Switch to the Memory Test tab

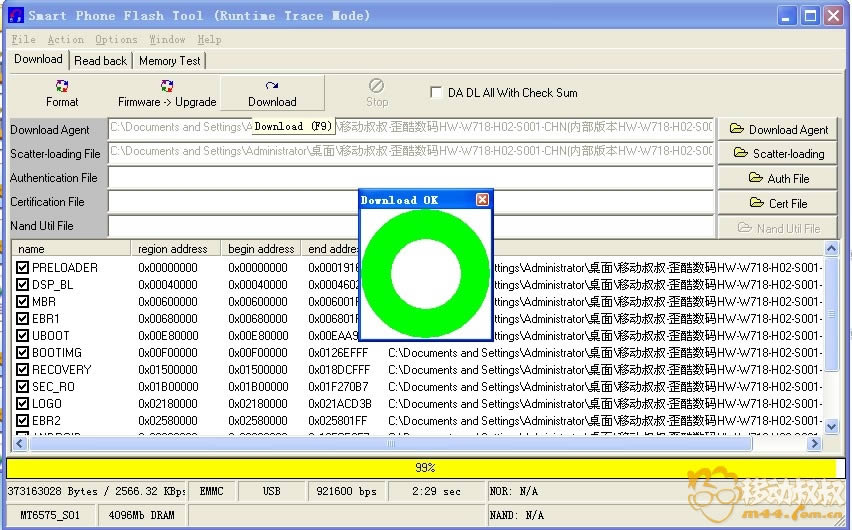click(169, 60)
